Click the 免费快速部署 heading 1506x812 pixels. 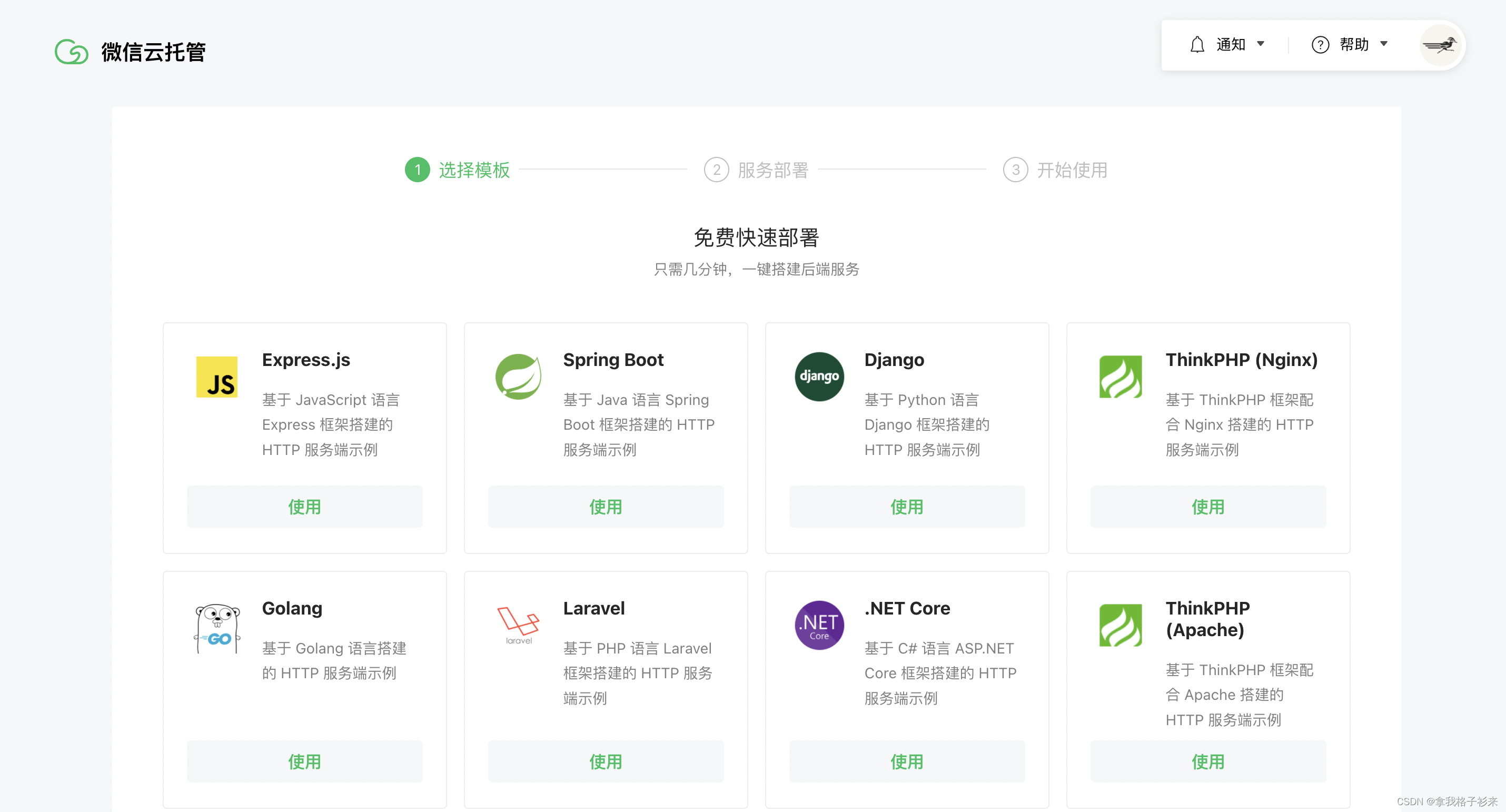click(756, 237)
